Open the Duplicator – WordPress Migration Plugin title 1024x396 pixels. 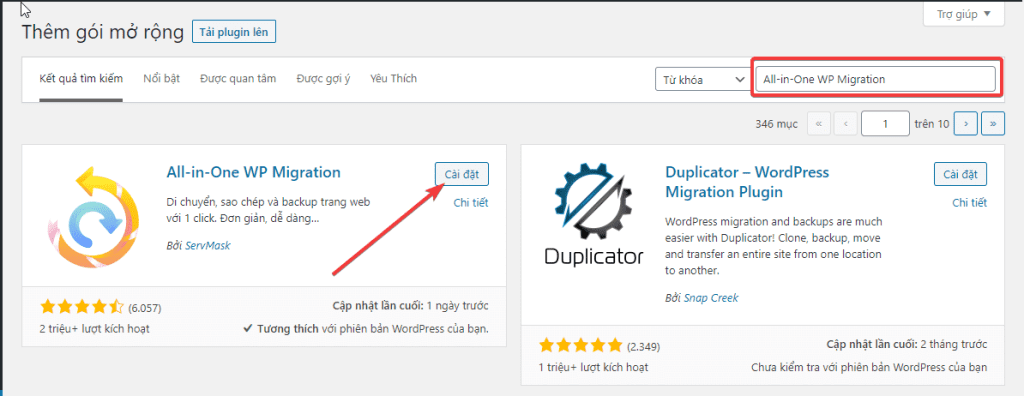point(747,182)
